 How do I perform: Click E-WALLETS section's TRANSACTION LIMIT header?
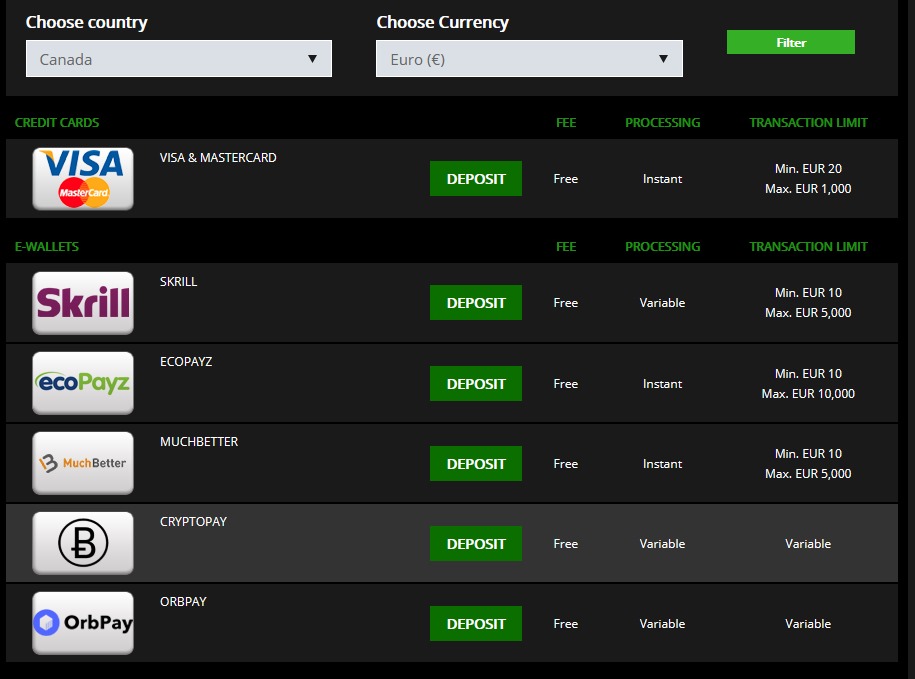808,247
